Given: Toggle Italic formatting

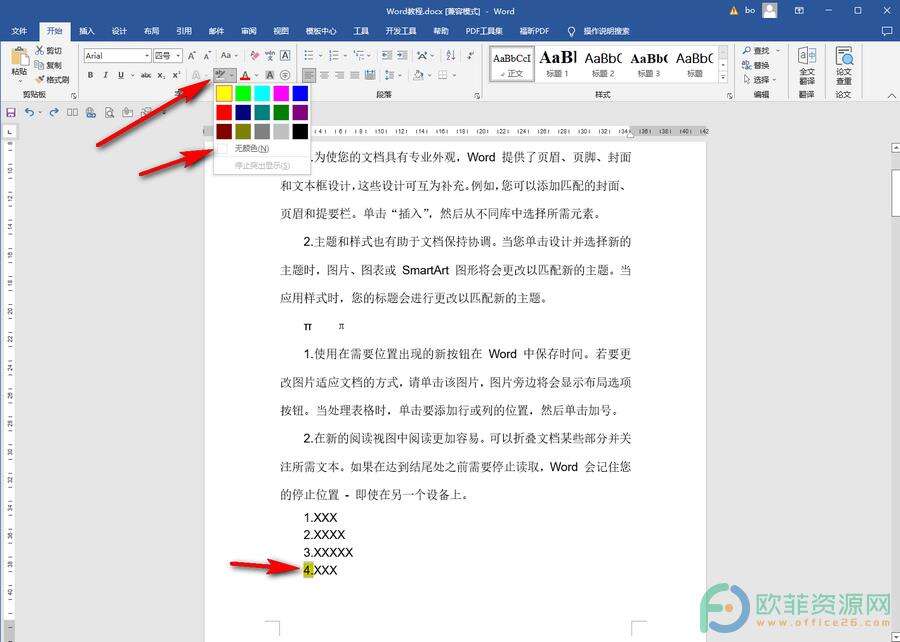Looking at the screenshot, I should pyautogui.click(x=105, y=75).
